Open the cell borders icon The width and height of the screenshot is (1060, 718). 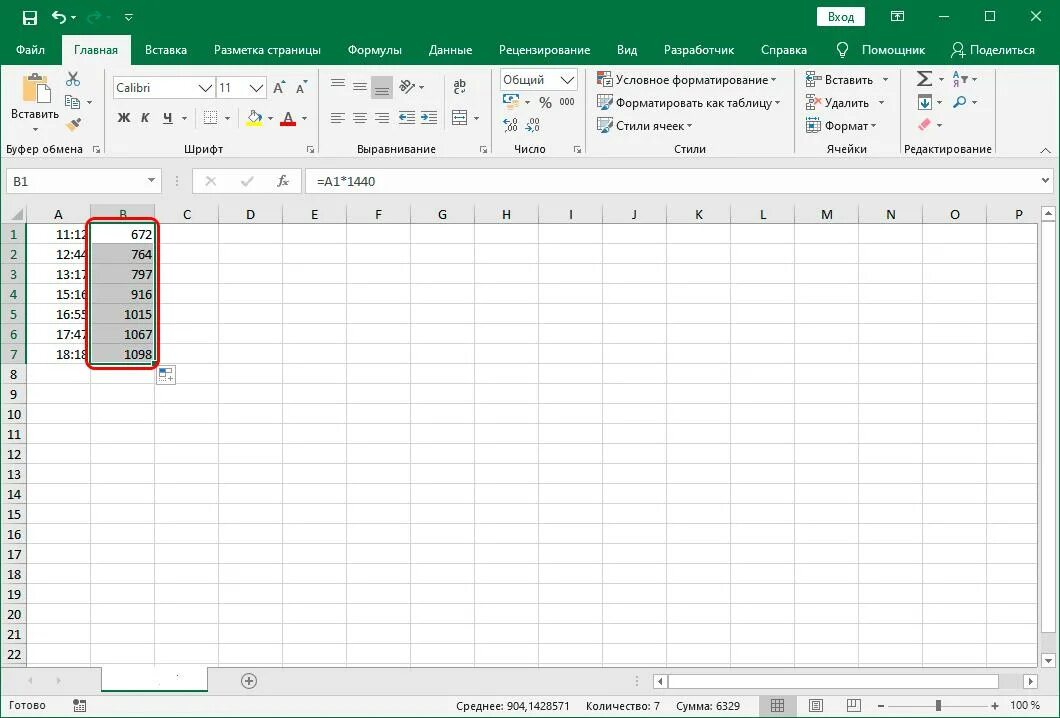coord(211,118)
